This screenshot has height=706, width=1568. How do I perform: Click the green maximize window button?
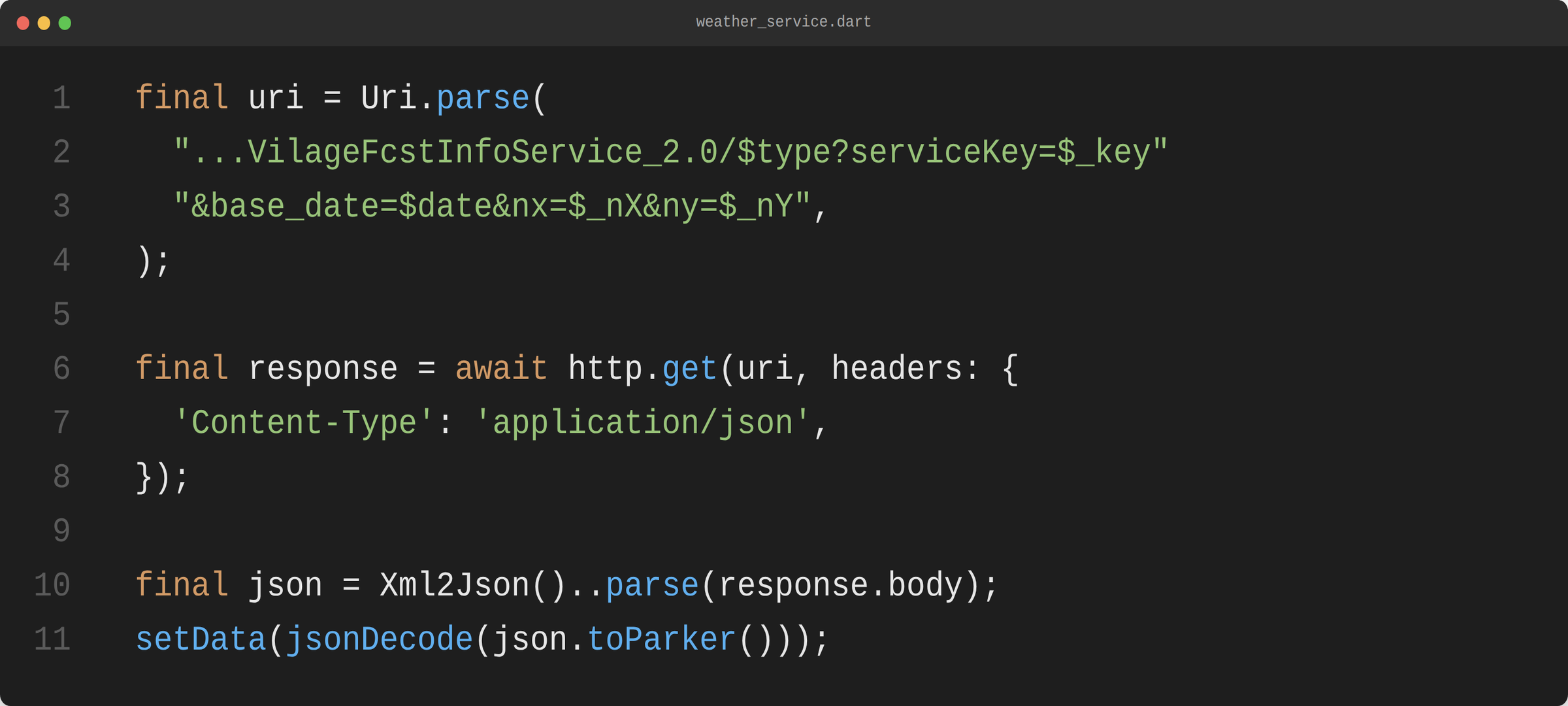coord(65,23)
